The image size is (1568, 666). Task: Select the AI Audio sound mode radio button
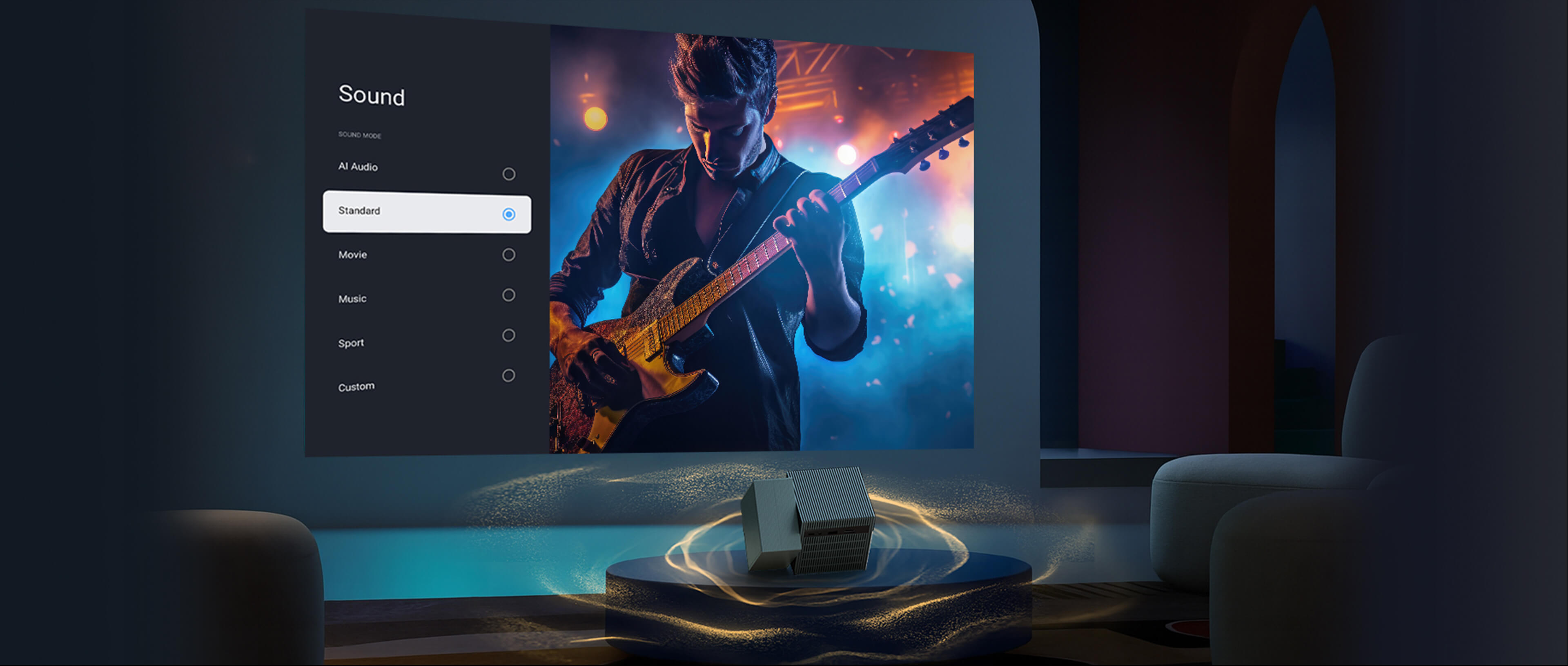pos(508,174)
